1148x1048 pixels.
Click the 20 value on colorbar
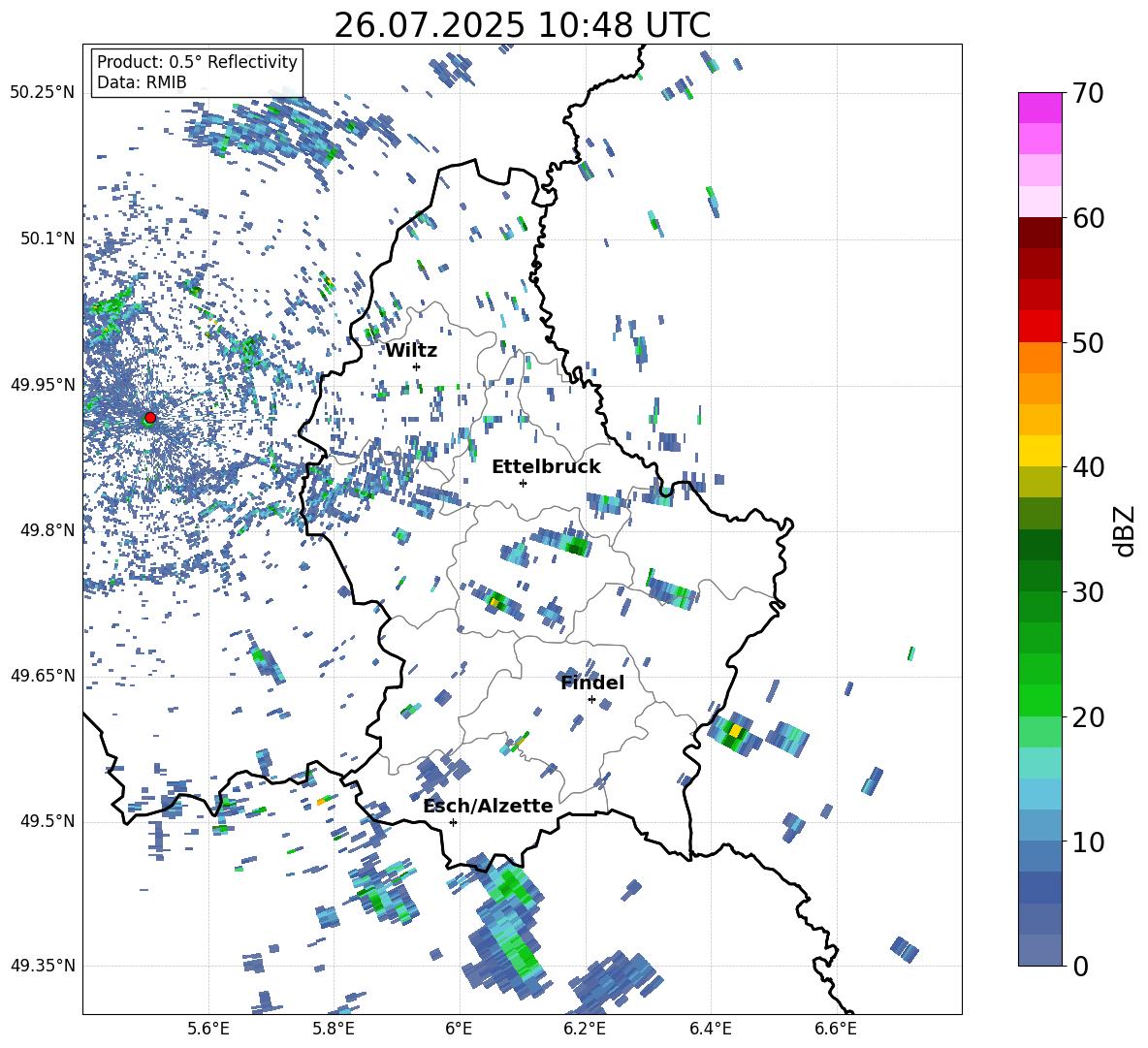tap(1087, 716)
